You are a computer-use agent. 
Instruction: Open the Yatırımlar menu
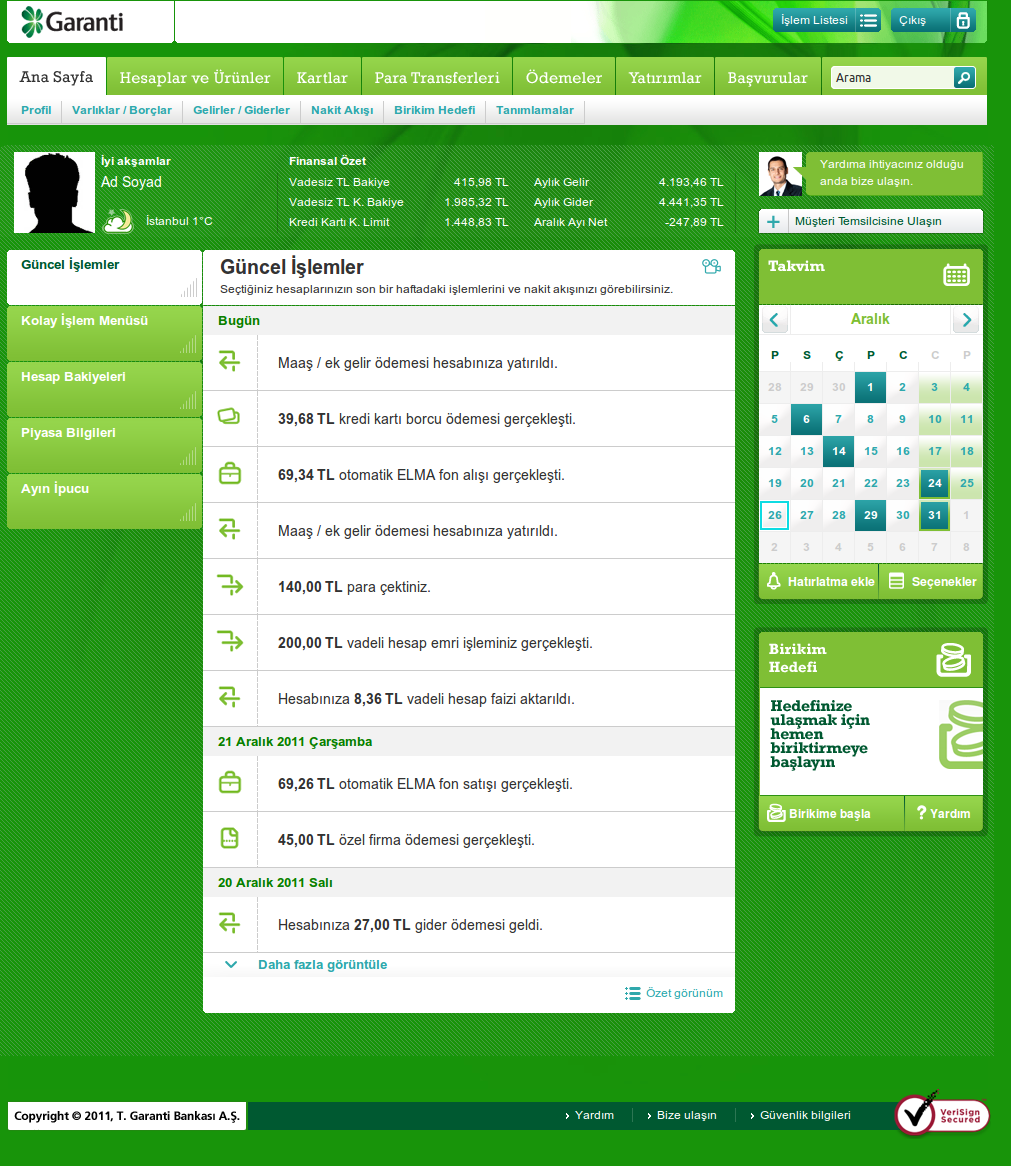(x=665, y=77)
